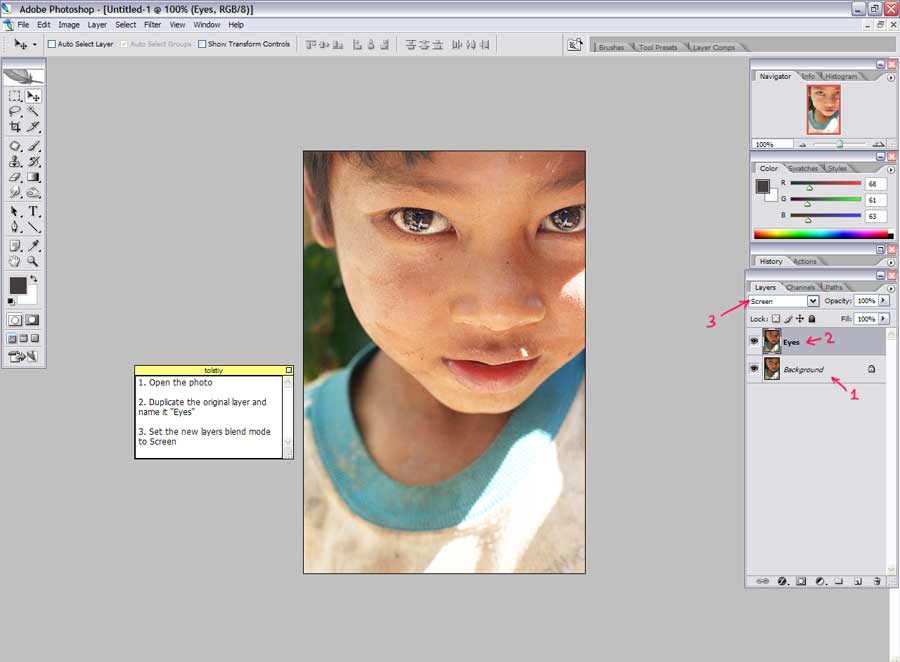Toggle Background layer visibility
Viewport: 900px width, 662px height.
point(753,369)
